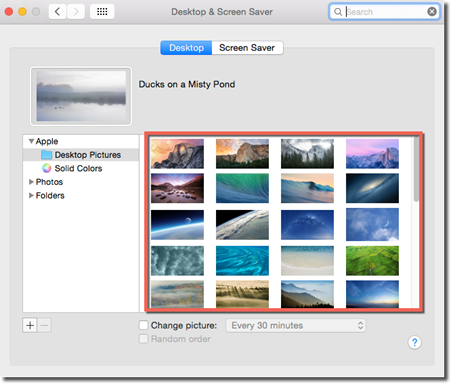Click the misty pond current wallpaper preview
The width and height of the screenshot is (451, 384).
[x=81, y=96]
